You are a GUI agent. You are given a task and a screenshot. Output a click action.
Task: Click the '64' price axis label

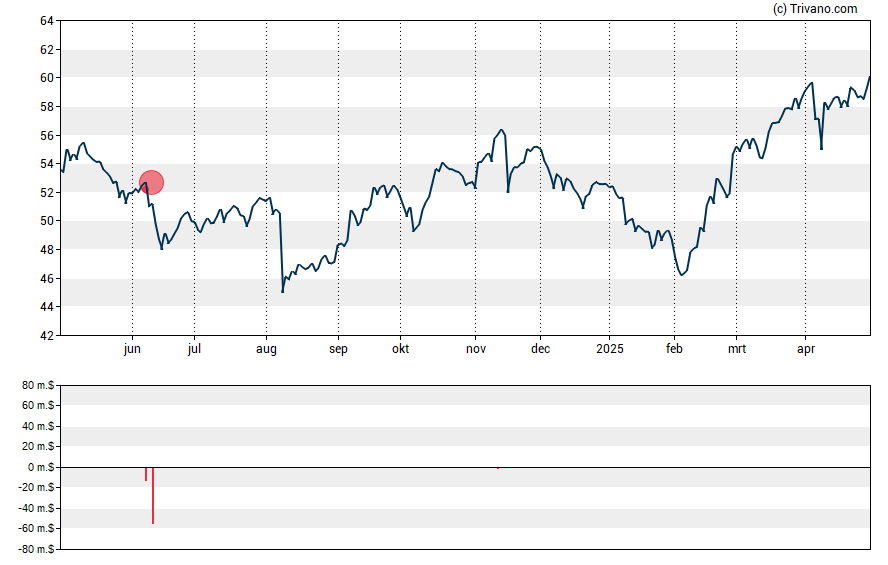click(x=46, y=21)
